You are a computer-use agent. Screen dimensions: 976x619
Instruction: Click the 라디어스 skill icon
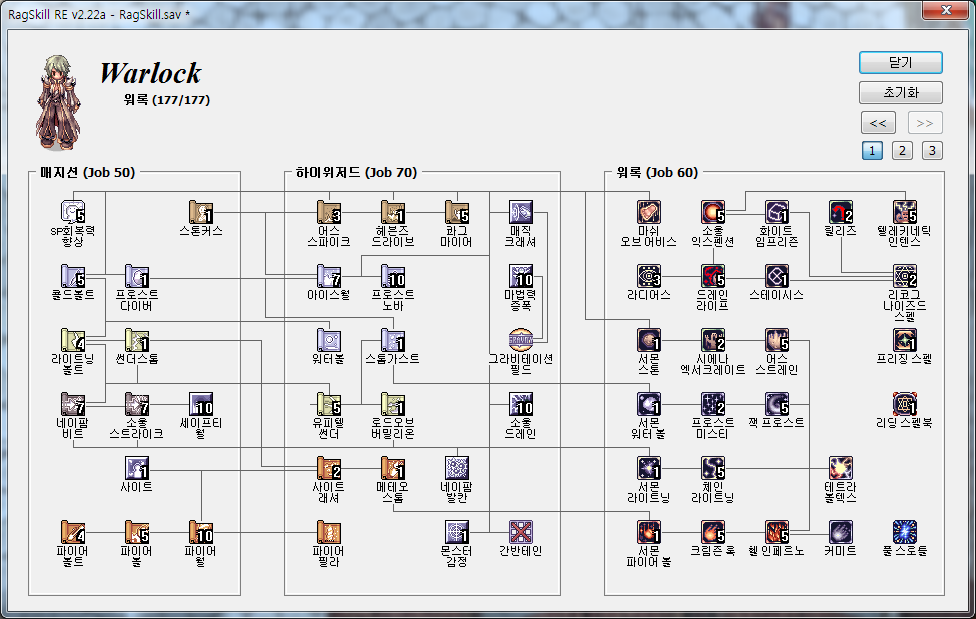pos(649,276)
